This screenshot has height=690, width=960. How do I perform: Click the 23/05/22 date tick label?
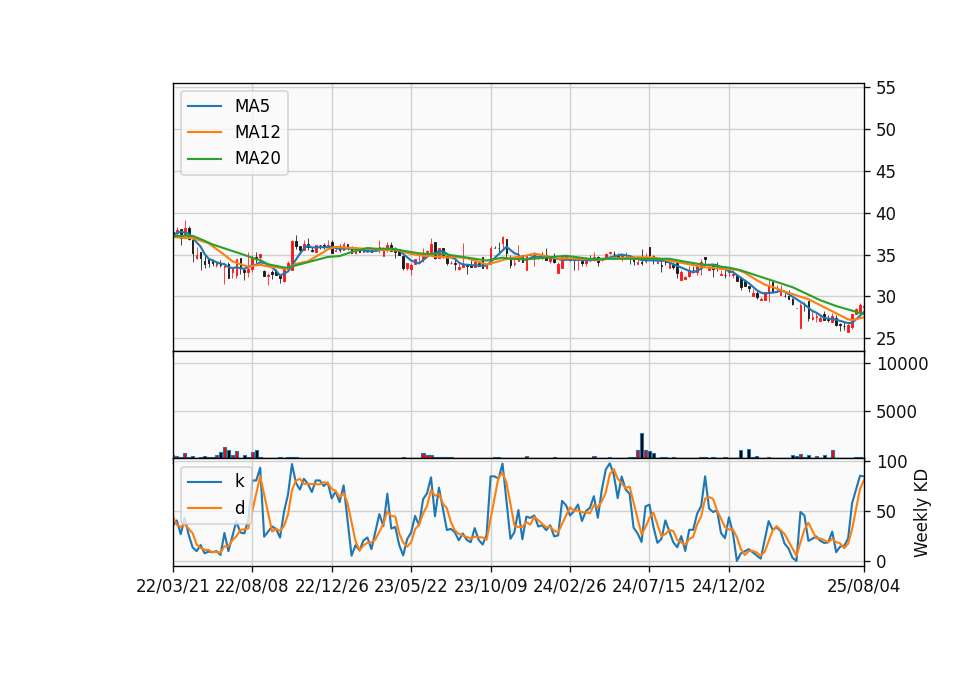(411, 587)
